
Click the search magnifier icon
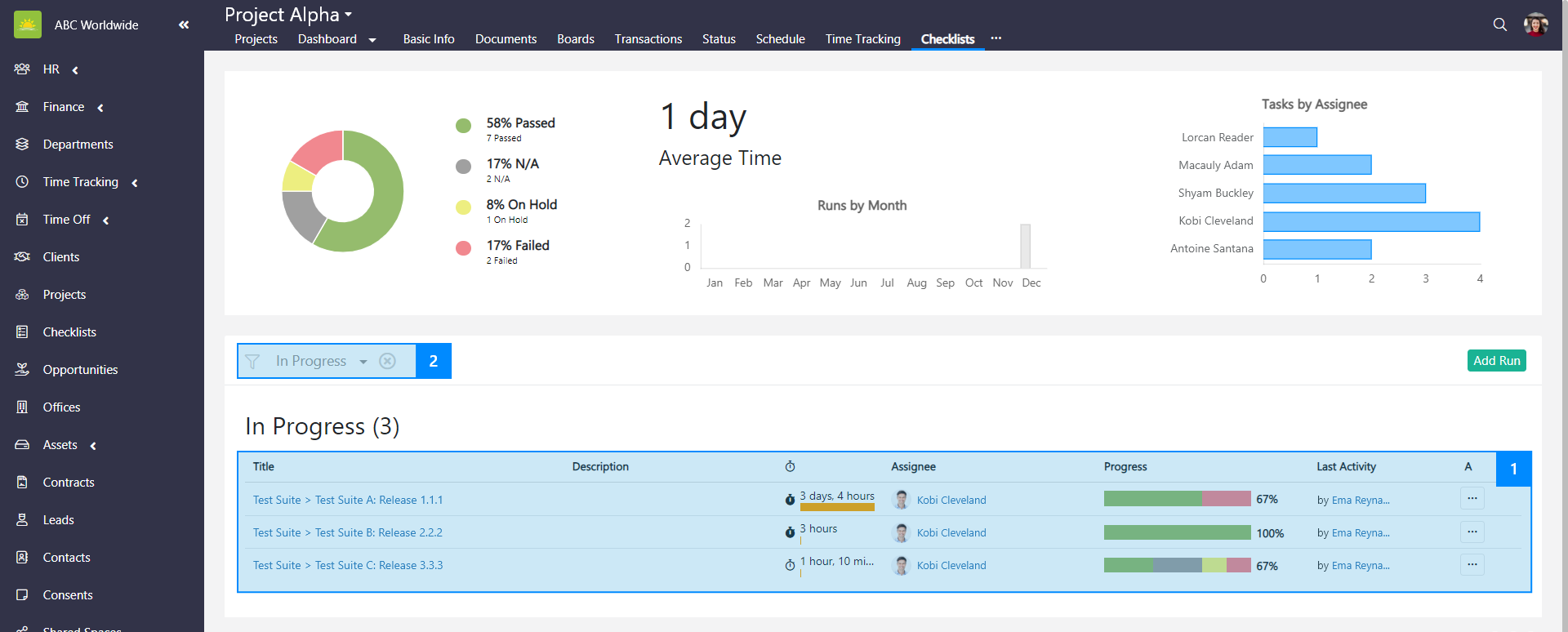pyautogui.click(x=1499, y=24)
